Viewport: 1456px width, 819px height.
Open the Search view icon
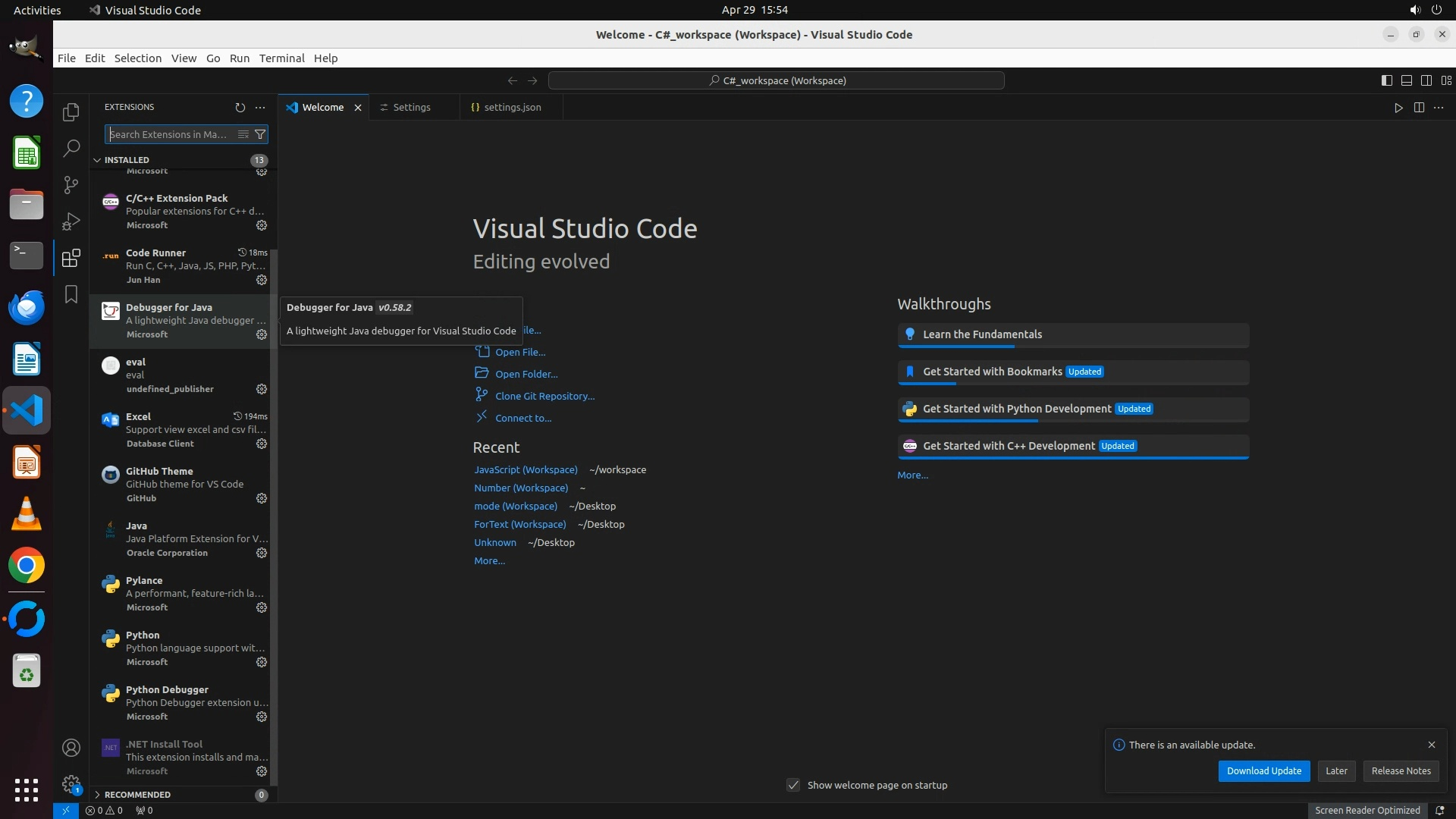point(71,149)
